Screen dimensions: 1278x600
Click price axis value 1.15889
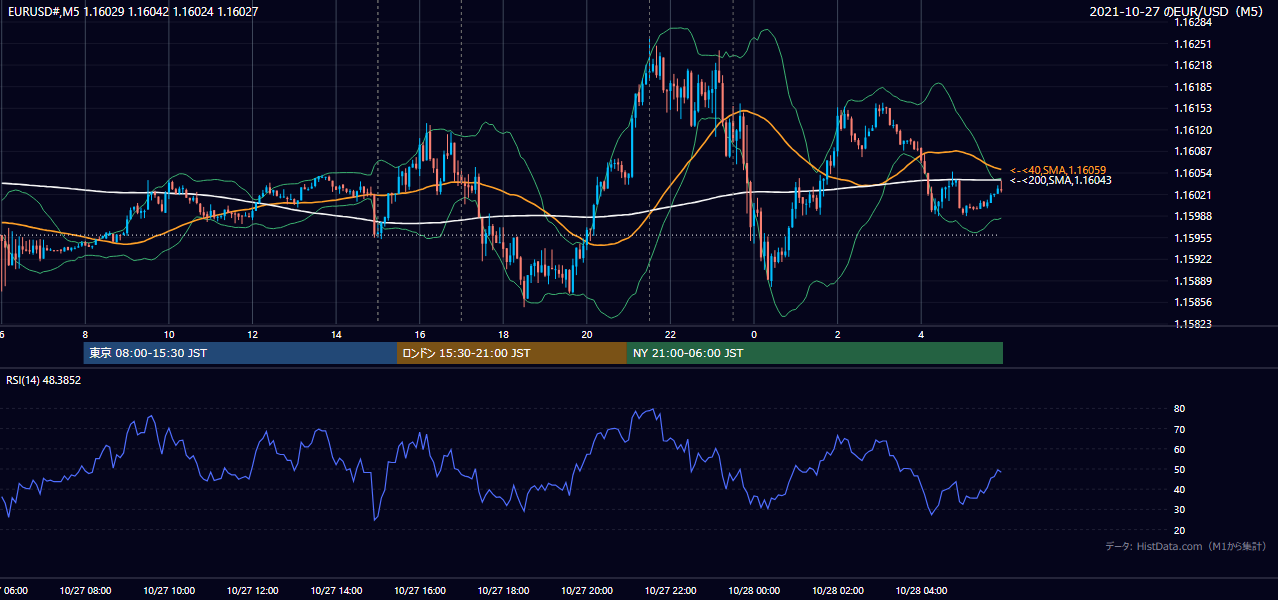[x=1193, y=281]
